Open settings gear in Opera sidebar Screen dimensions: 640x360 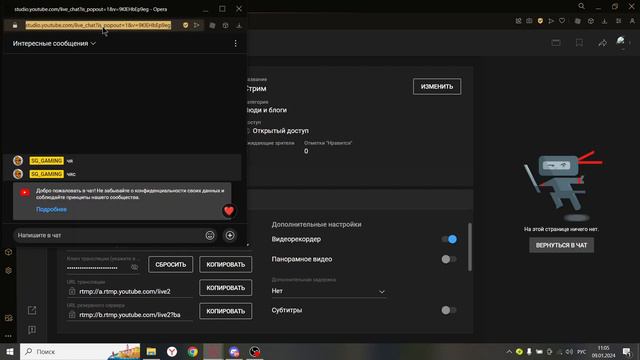pyautogui.click(x=8, y=271)
